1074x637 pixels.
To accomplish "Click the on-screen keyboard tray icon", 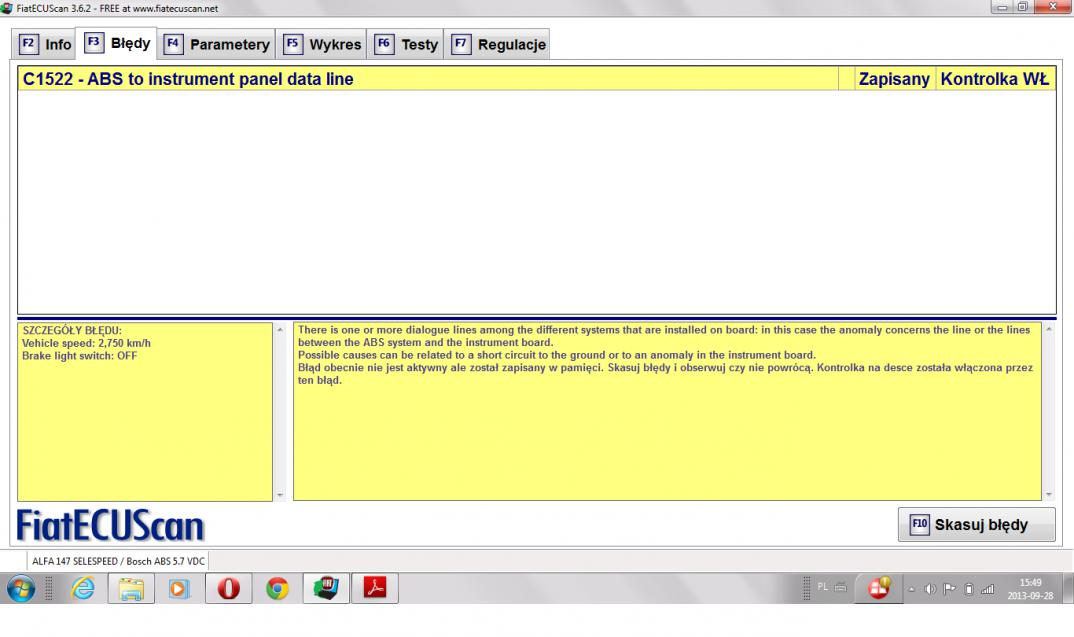I will point(840,587).
